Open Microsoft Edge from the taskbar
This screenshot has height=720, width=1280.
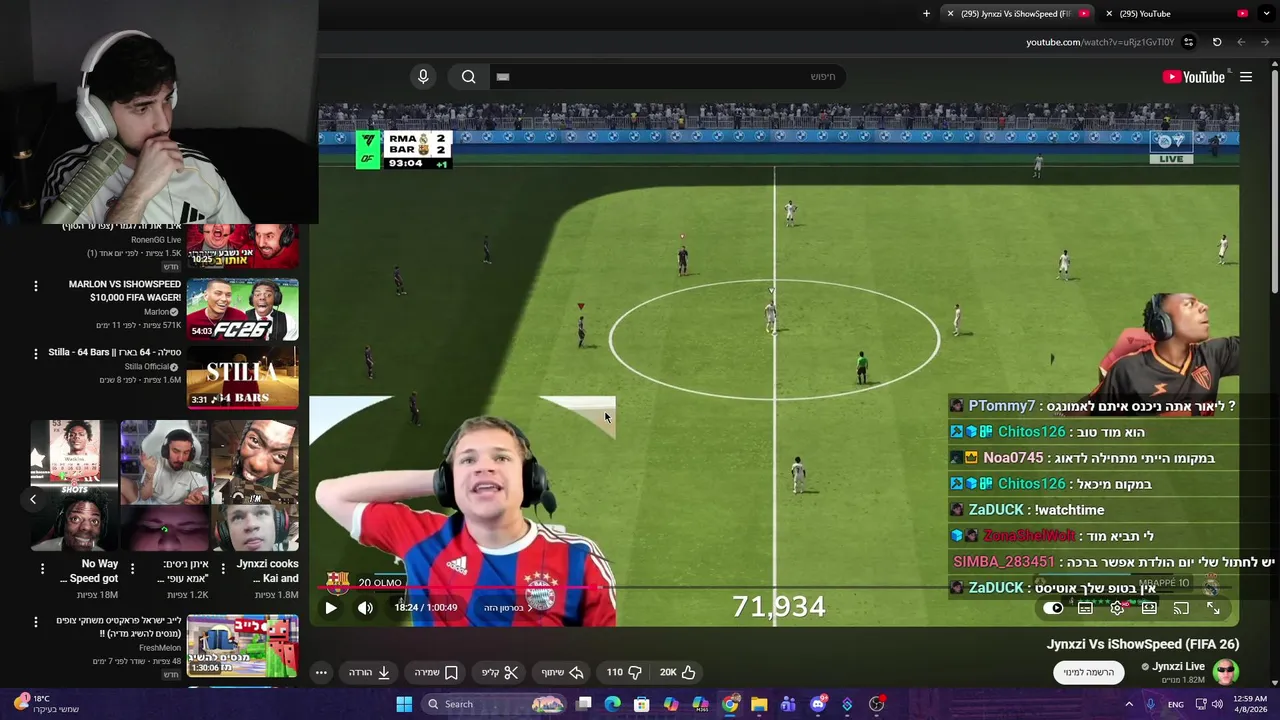coord(613,704)
